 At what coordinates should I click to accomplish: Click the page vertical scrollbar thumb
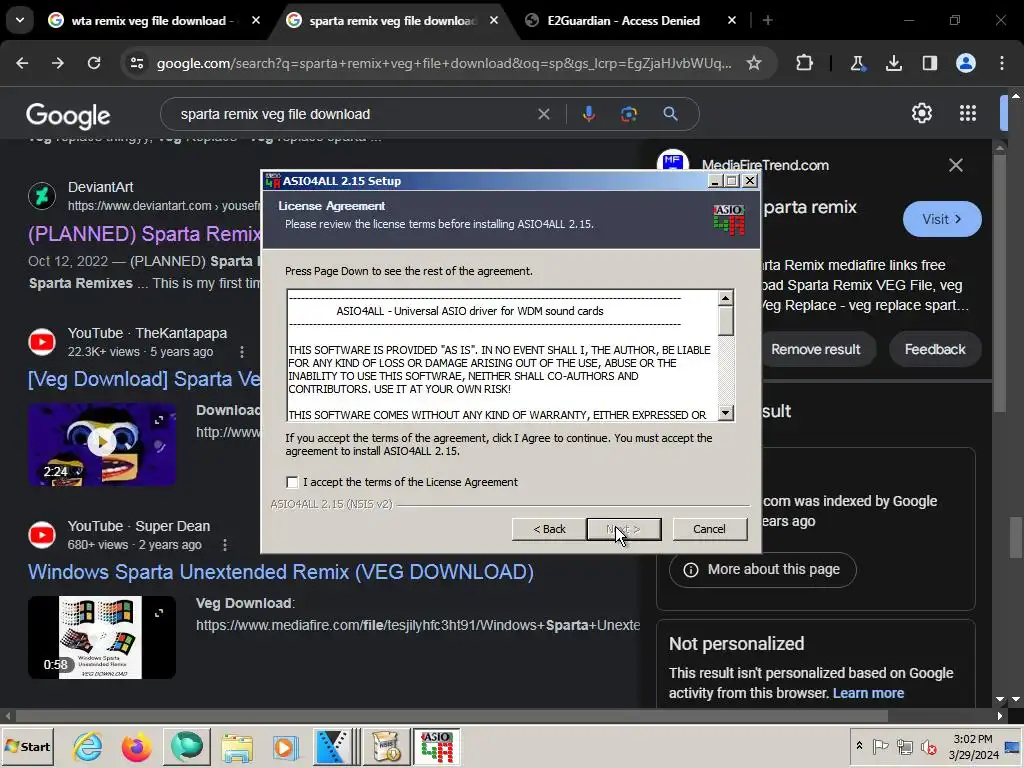point(1017,537)
